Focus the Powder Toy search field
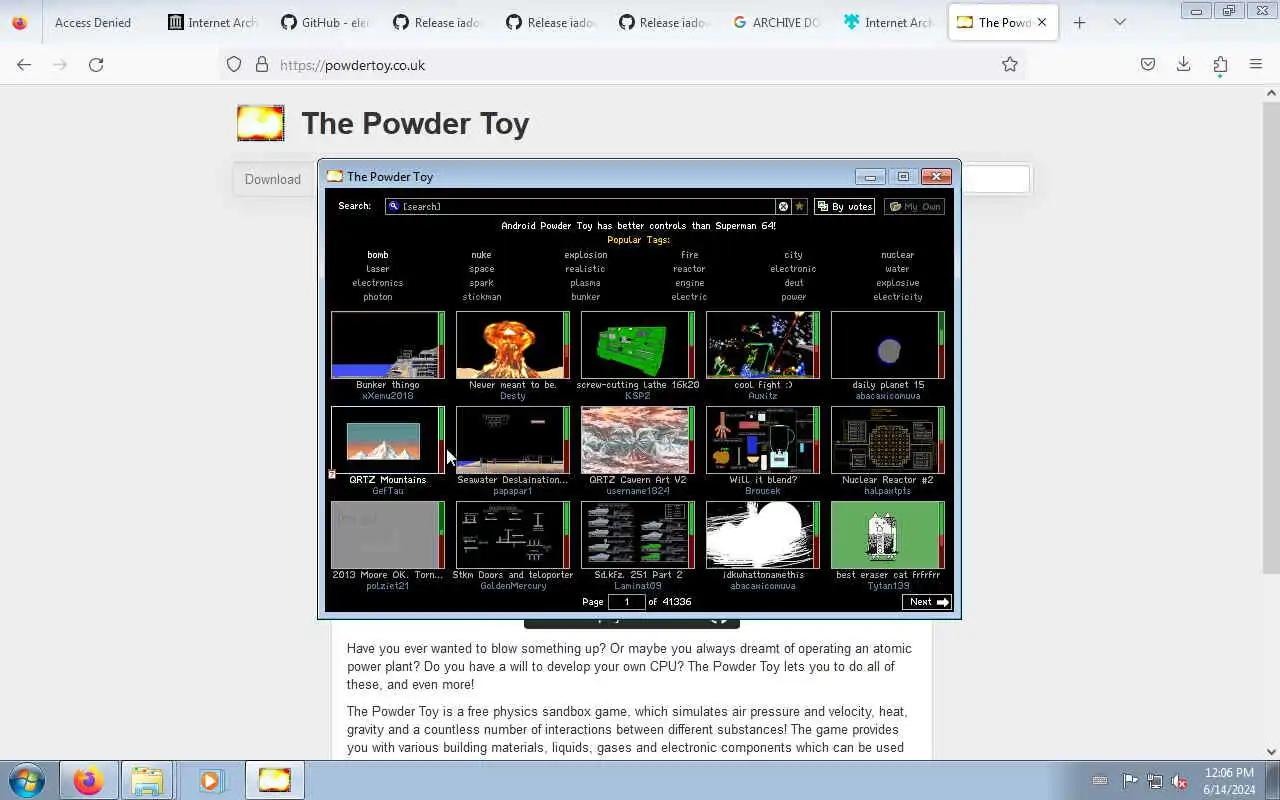 pyautogui.click(x=580, y=206)
